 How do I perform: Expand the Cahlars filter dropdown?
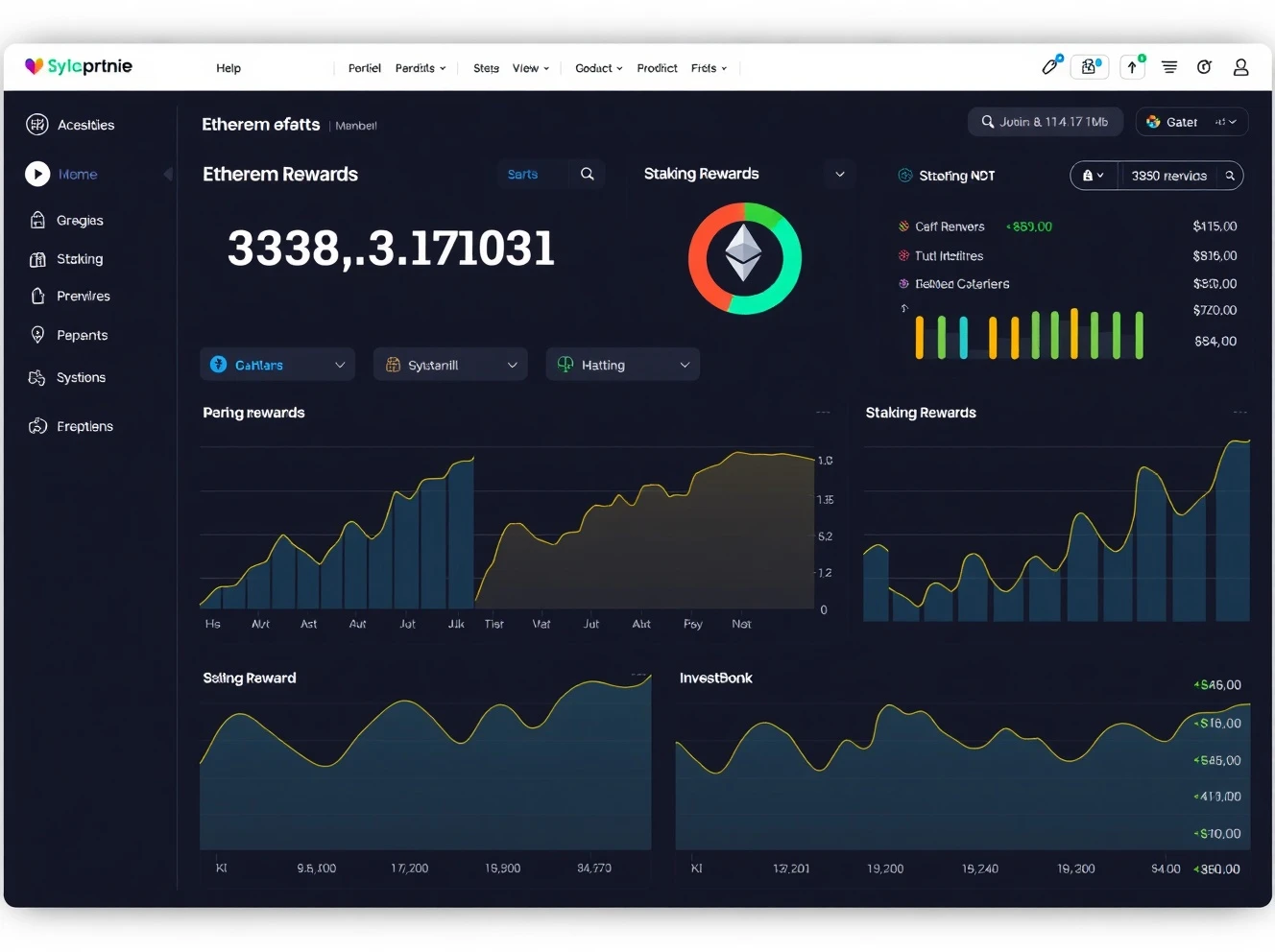click(277, 365)
